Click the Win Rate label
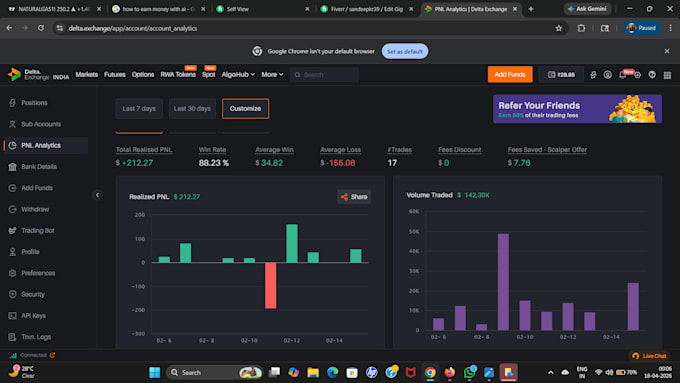Screen dimensions: 680x383 212,150
